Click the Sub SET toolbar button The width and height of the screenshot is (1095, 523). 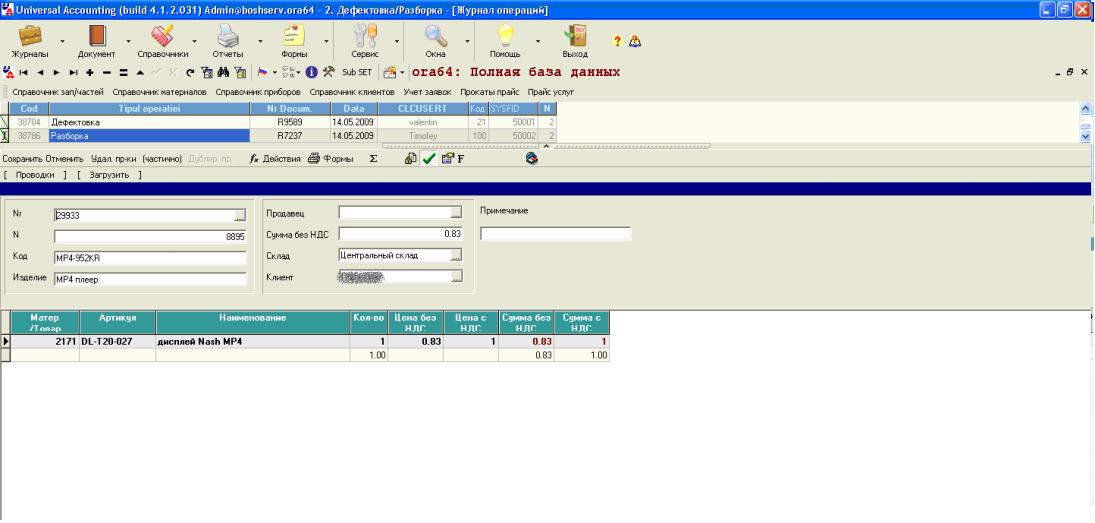[x=357, y=72]
